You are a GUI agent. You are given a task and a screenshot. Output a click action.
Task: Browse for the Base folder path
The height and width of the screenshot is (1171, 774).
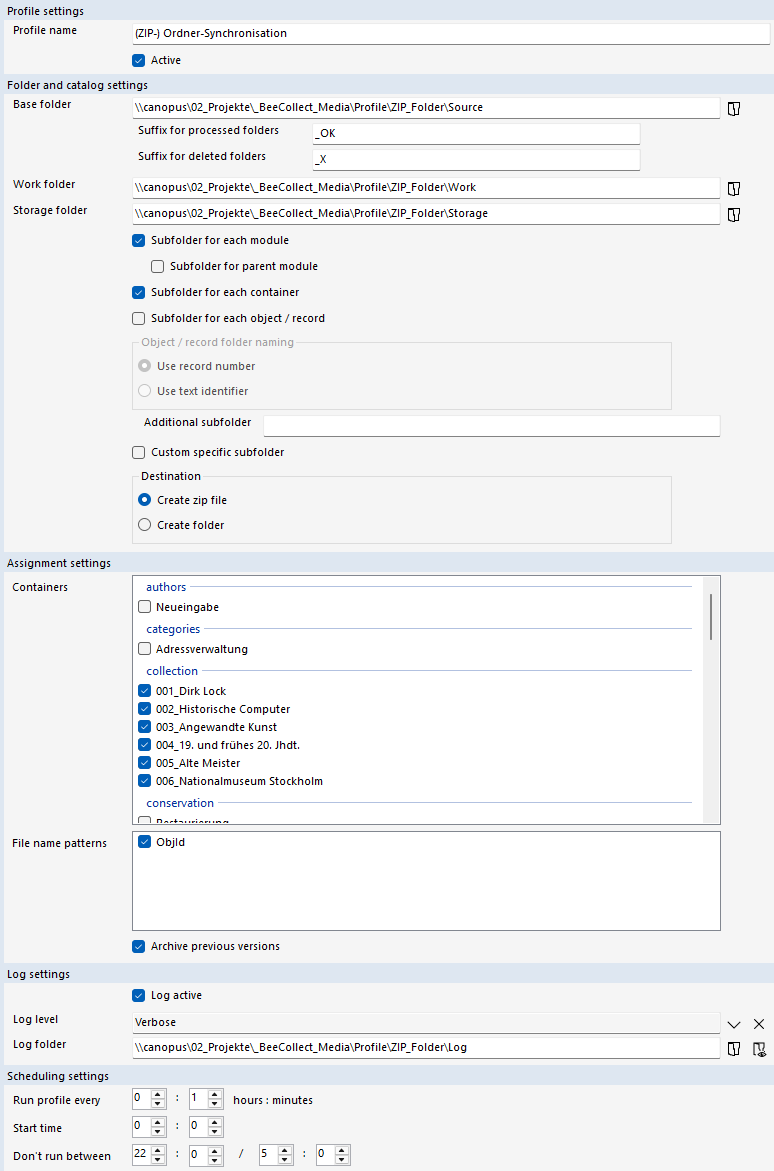(733, 108)
